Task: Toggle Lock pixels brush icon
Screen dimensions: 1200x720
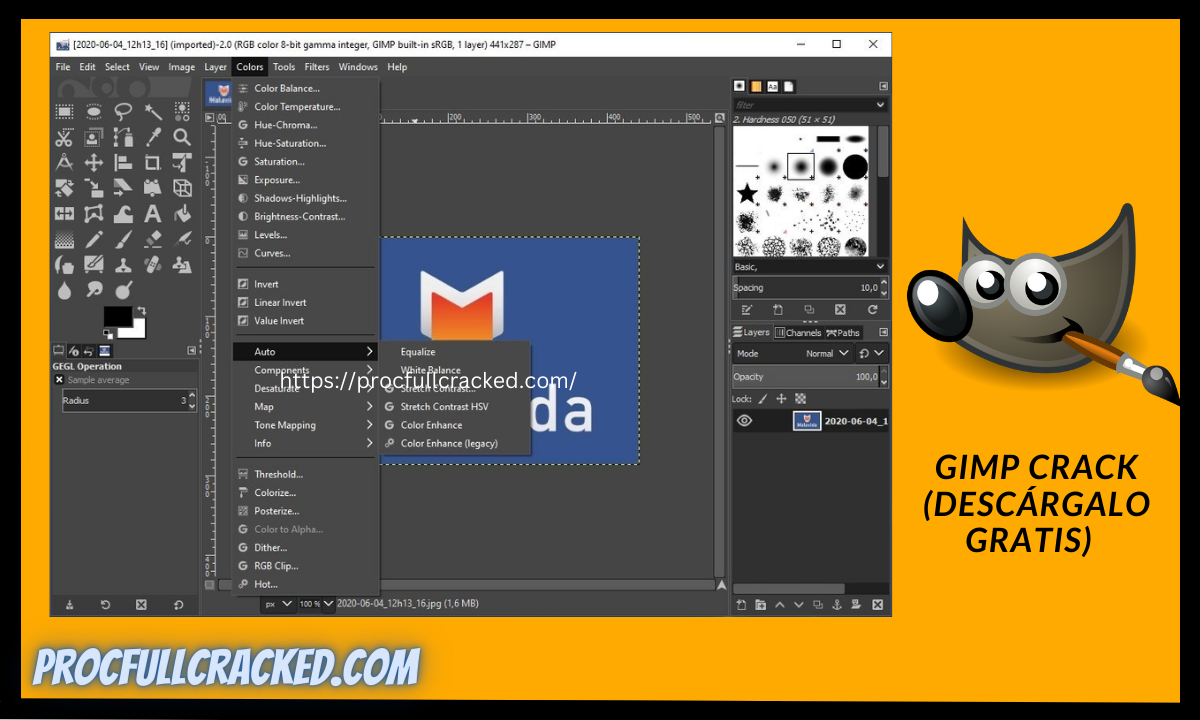Action: pyautogui.click(x=764, y=398)
